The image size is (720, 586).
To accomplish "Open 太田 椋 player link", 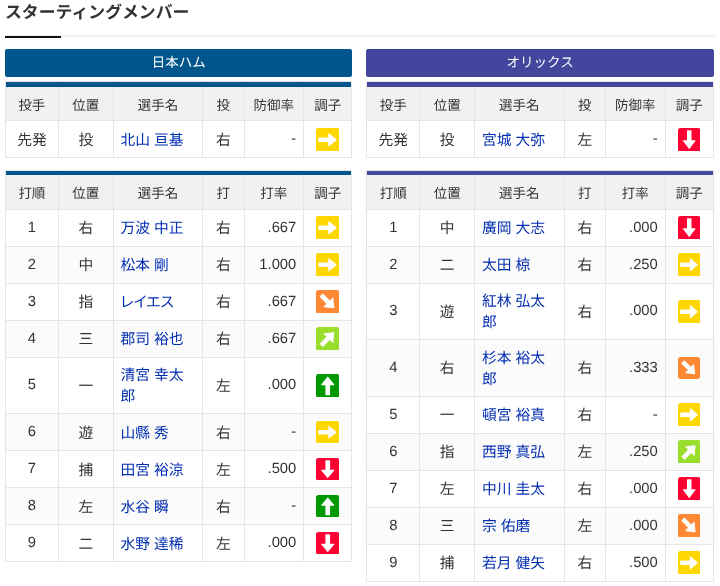I will (x=506, y=265).
